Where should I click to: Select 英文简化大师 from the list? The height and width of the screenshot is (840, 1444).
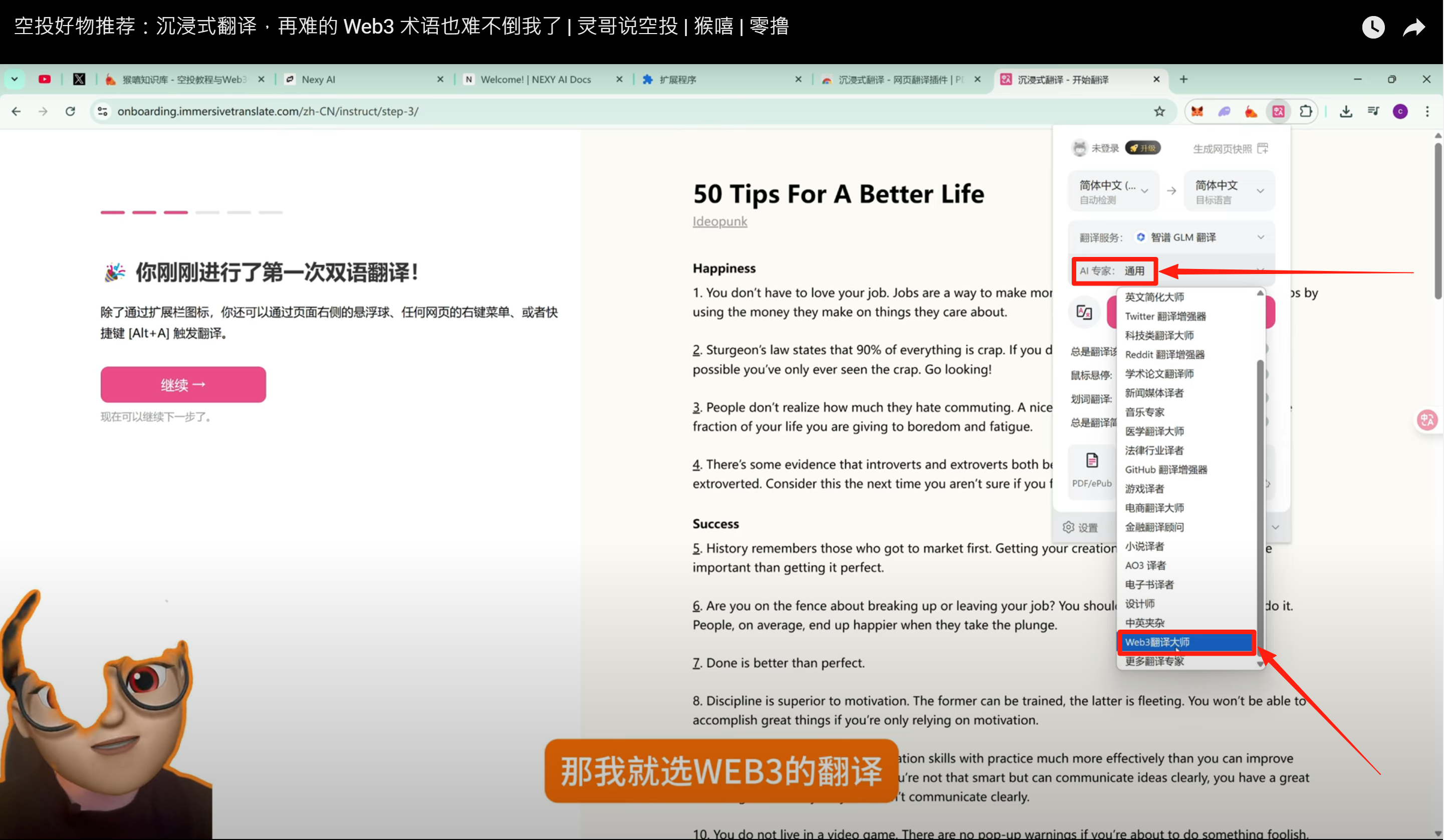point(1154,297)
